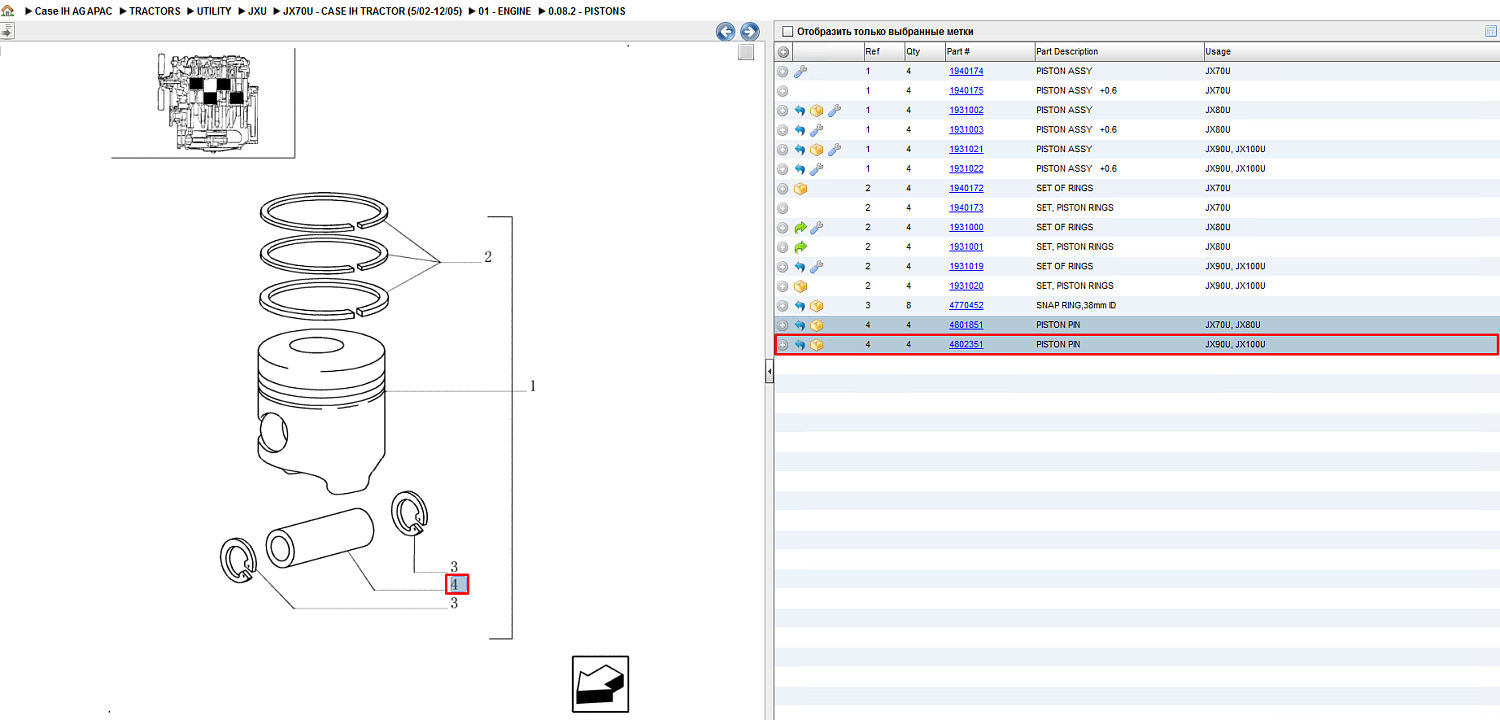Screen dimensions: 1500x720
Task: Click the box icon in the 1931002 row
Action: tap(817, 111)
